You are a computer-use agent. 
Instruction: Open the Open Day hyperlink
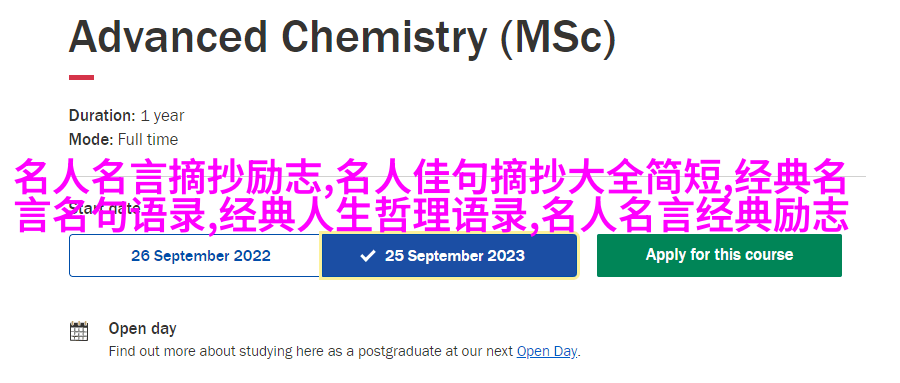tap(546, 351)
